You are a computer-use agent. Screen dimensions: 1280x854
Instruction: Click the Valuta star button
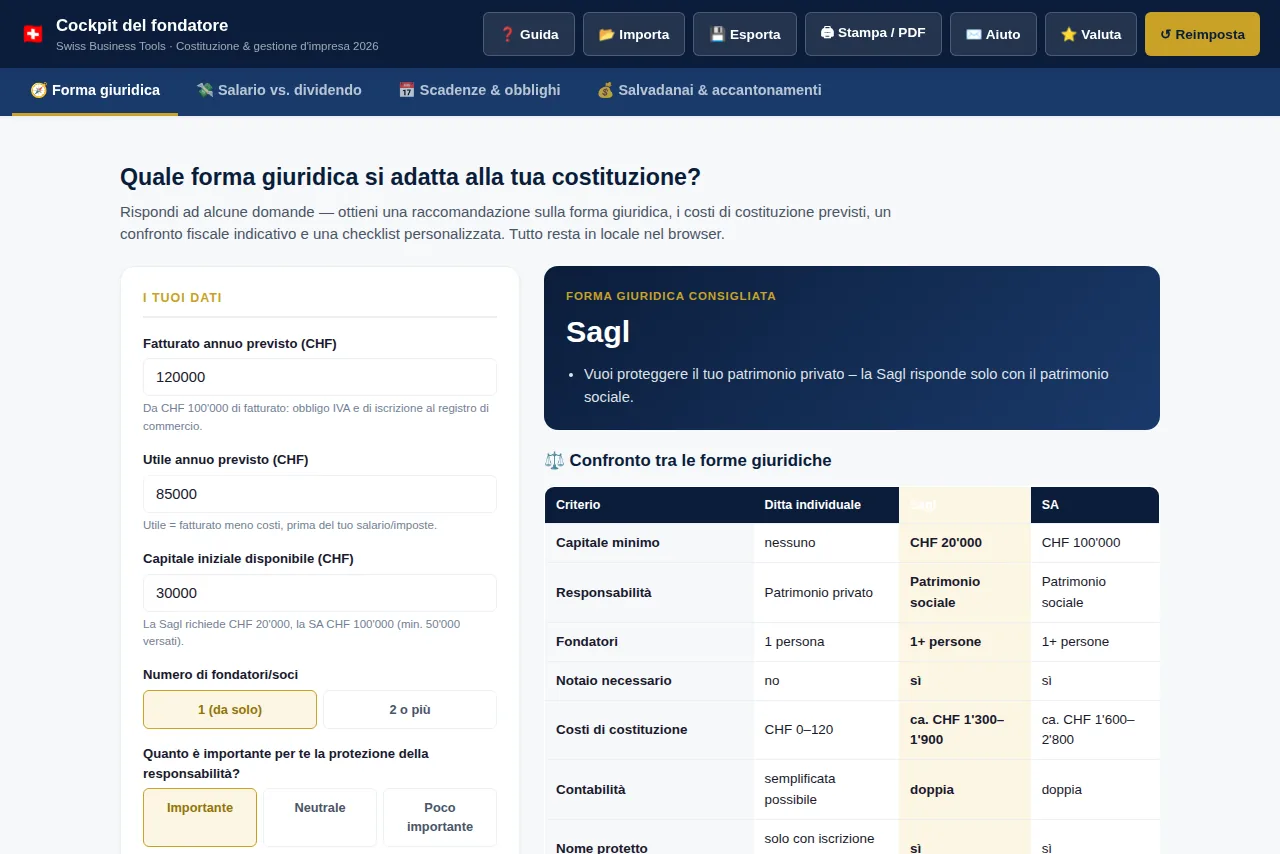point(1091,34)
